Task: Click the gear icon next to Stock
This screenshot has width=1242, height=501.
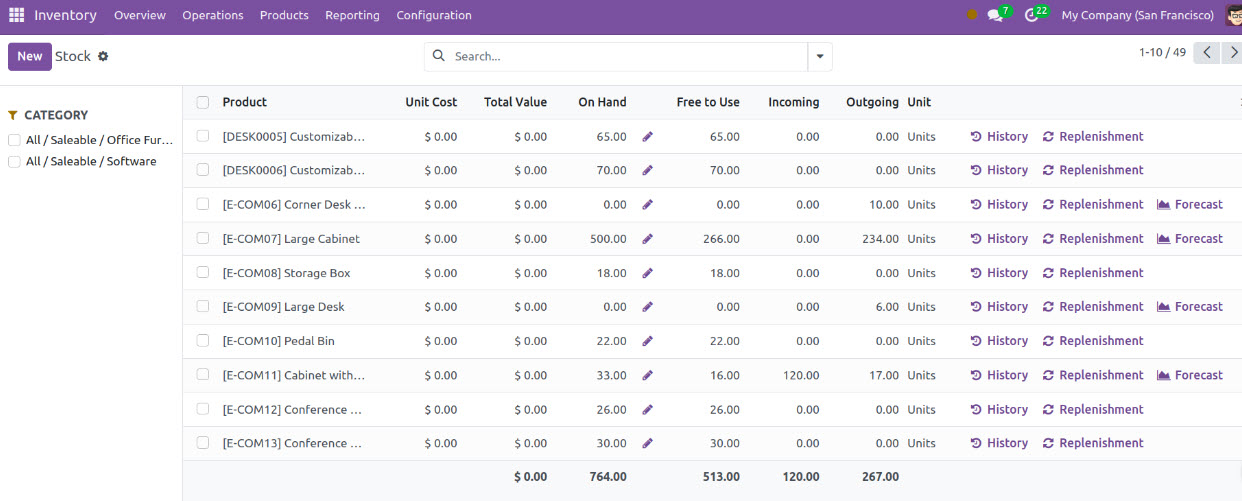Action: [x=103, y=57]
